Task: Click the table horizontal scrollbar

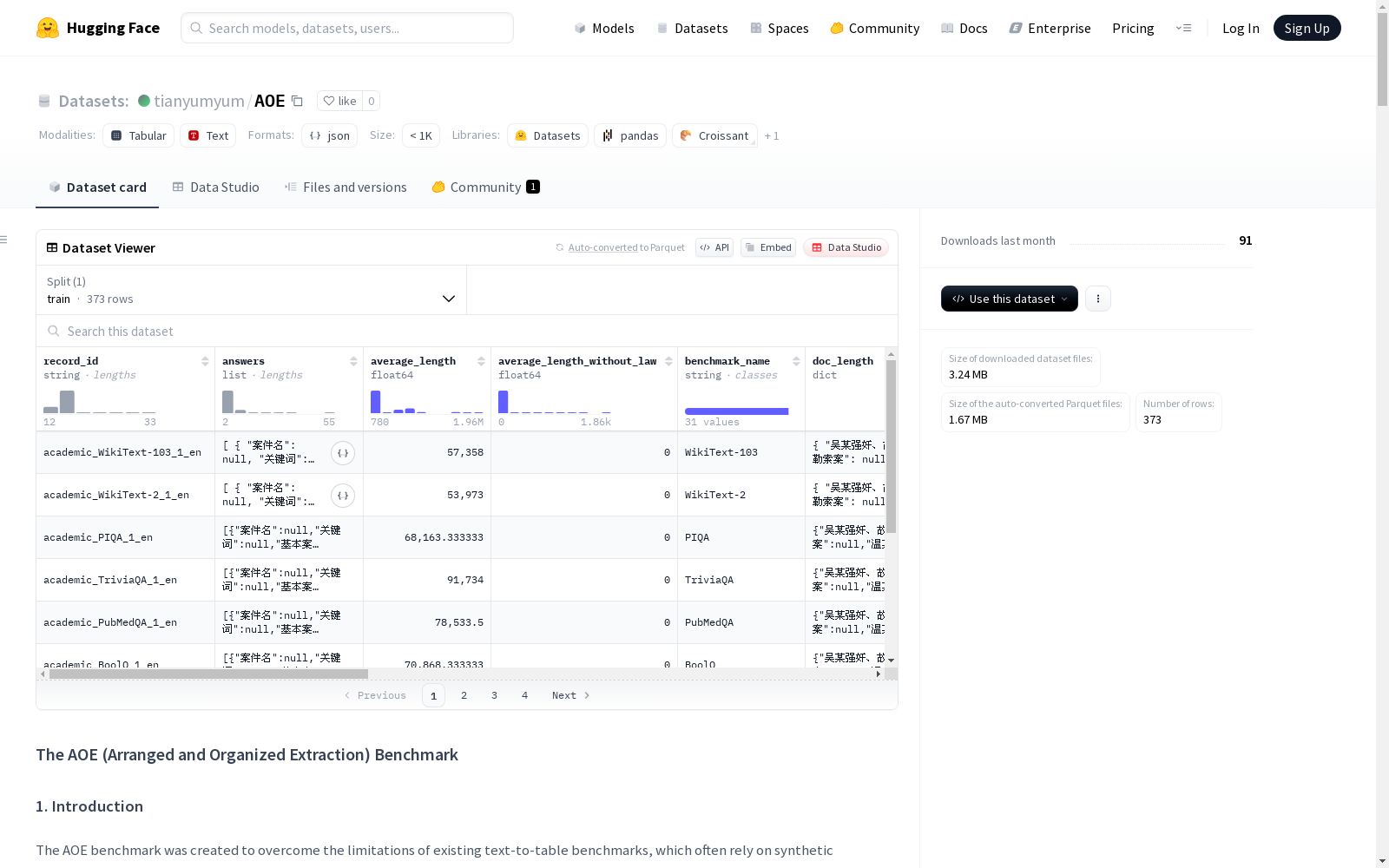Action: (x=208, y=674)
